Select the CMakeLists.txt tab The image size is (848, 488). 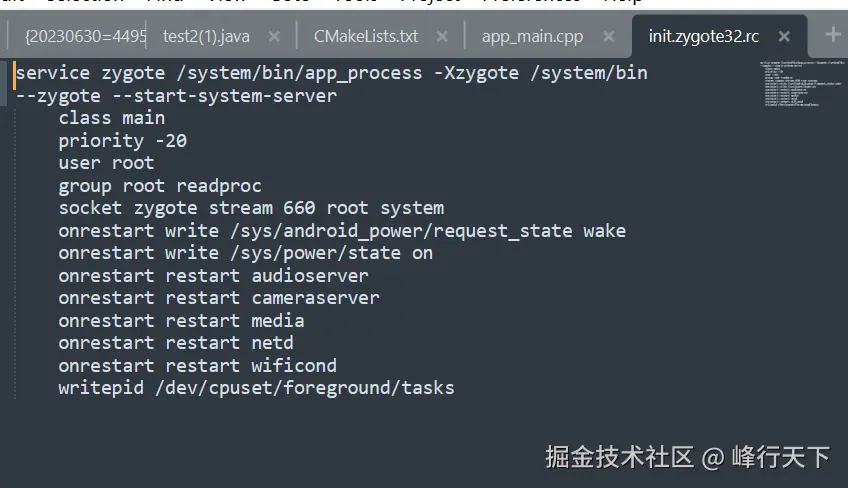click(366, 36)
